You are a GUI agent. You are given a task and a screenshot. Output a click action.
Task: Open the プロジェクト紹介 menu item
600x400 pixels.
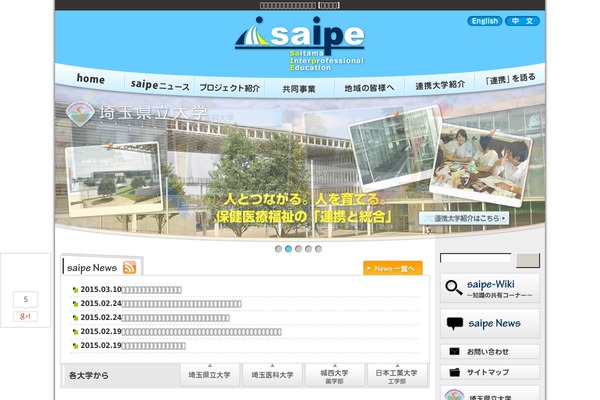point(230,88)
